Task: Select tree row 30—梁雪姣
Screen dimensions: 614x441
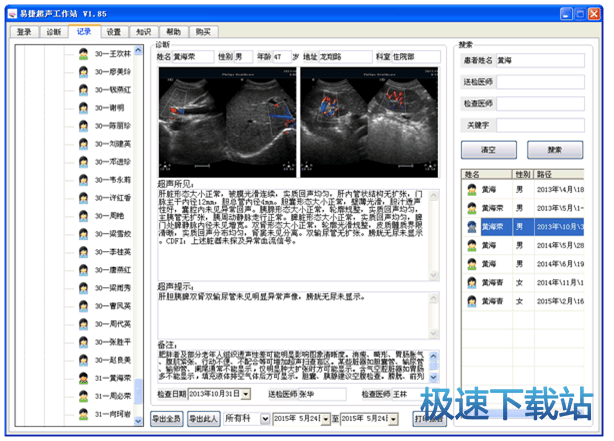Action: (x=113, y=234)
